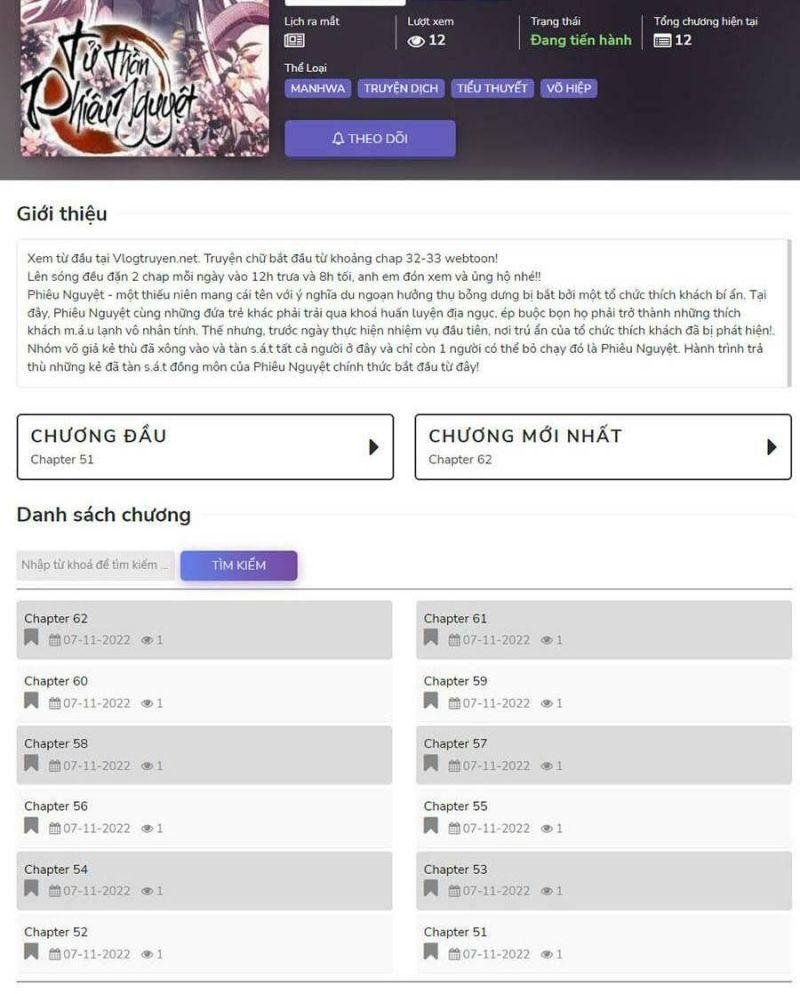Open latest chapter via CHƯƠNG MỚI NHẤT arrow

[x=771, y=447]
